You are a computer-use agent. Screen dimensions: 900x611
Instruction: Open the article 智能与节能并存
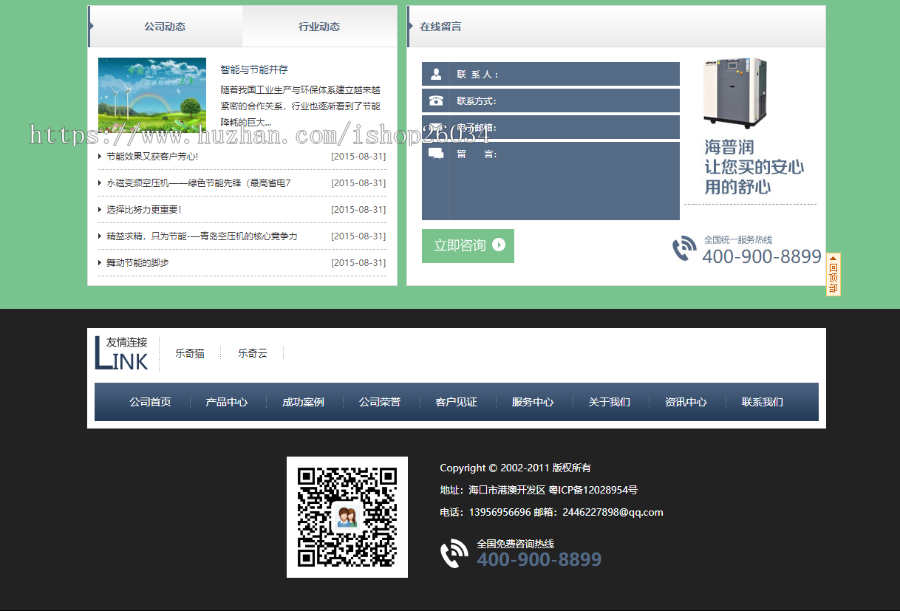click(x=254, y=69)
